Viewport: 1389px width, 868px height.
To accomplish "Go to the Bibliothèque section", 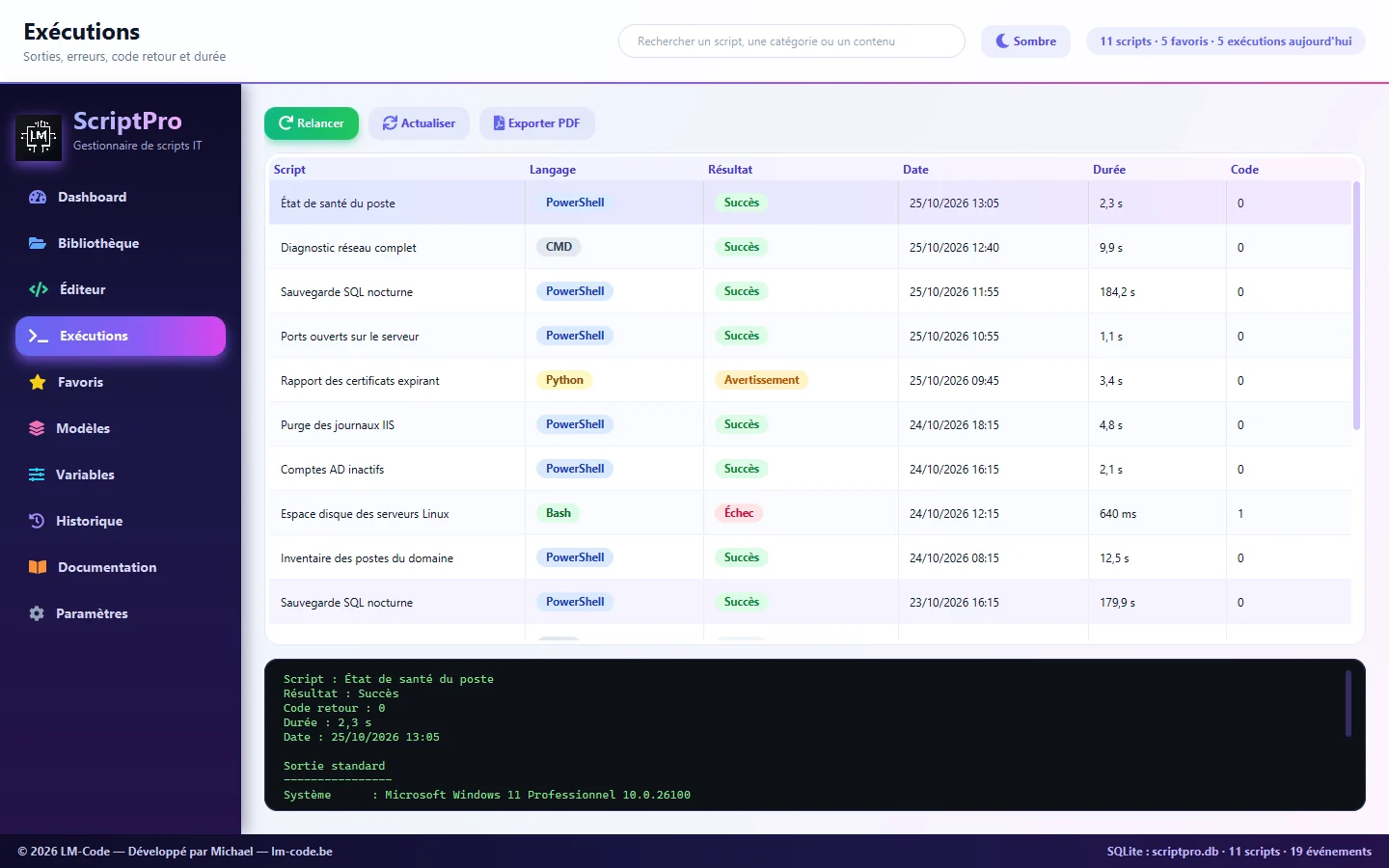I will (121, 243).
